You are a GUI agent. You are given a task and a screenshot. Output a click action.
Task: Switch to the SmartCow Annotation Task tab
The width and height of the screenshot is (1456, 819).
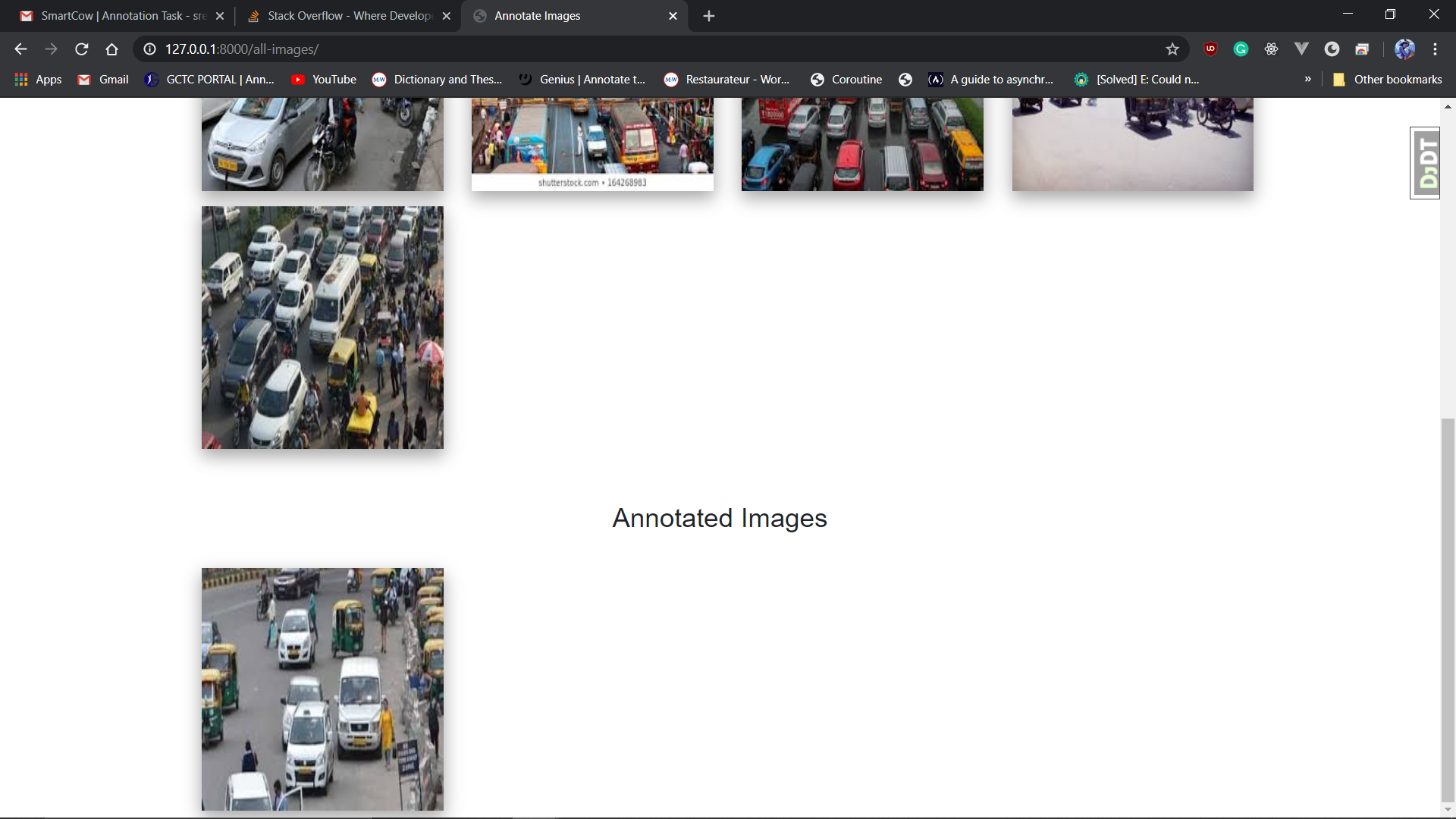(x=121, y=16)
